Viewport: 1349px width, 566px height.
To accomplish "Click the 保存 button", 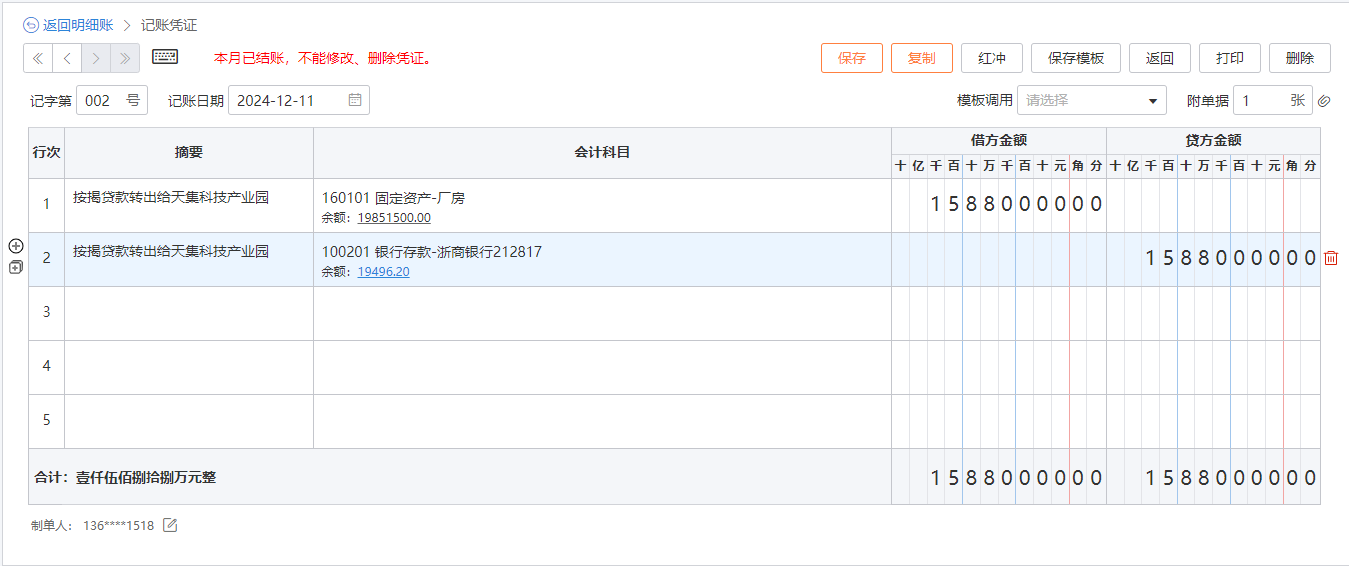I will tap(852, 58).
